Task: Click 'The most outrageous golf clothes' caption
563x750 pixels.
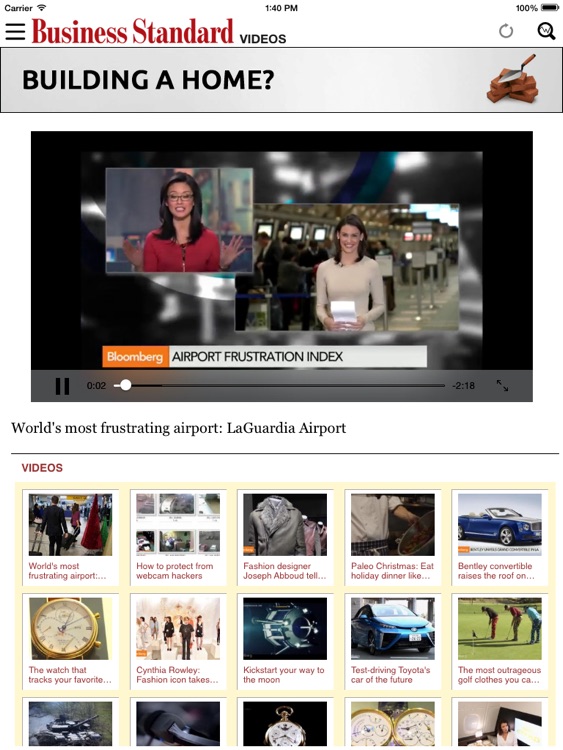Action: [x=499, y=674]
